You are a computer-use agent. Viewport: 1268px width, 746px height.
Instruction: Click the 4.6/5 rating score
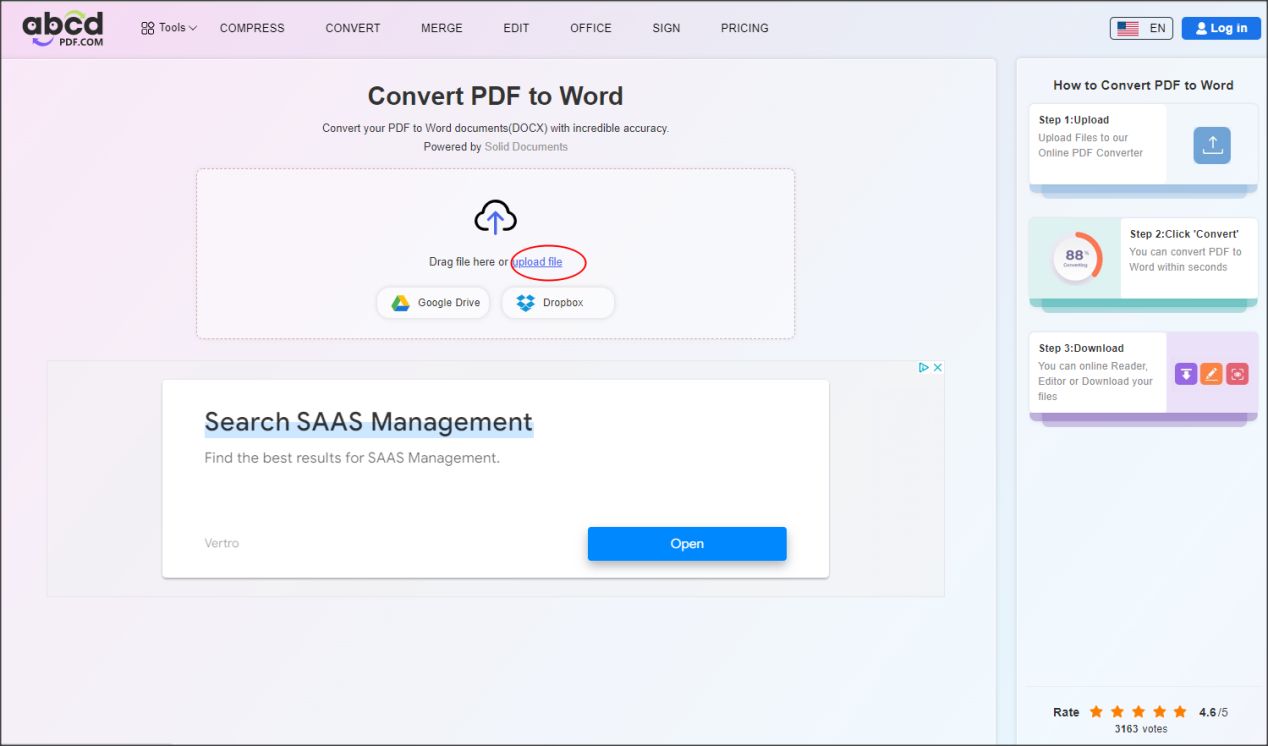[1213, 713]
